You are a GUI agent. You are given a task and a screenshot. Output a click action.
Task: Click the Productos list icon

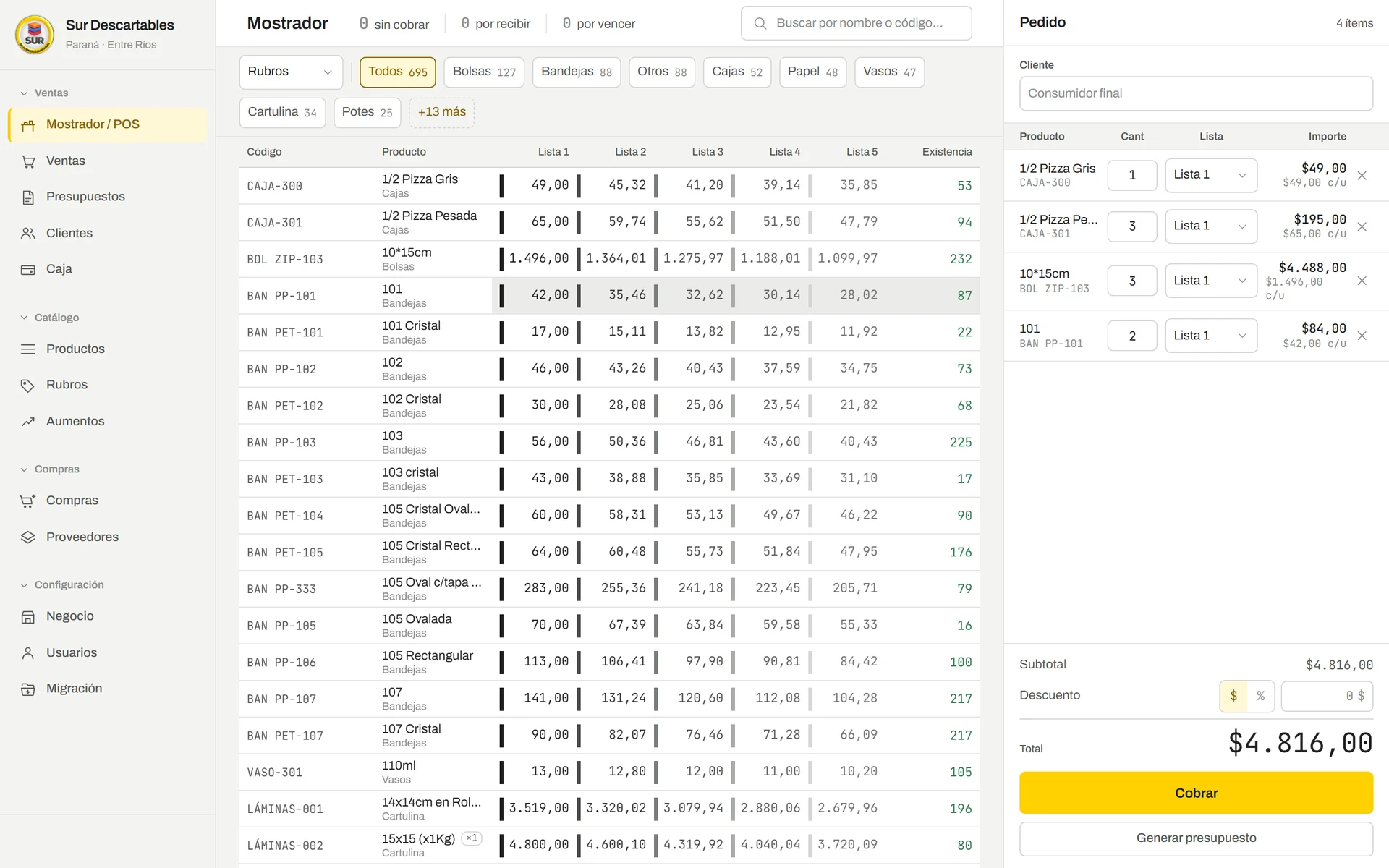click(28, 349)
